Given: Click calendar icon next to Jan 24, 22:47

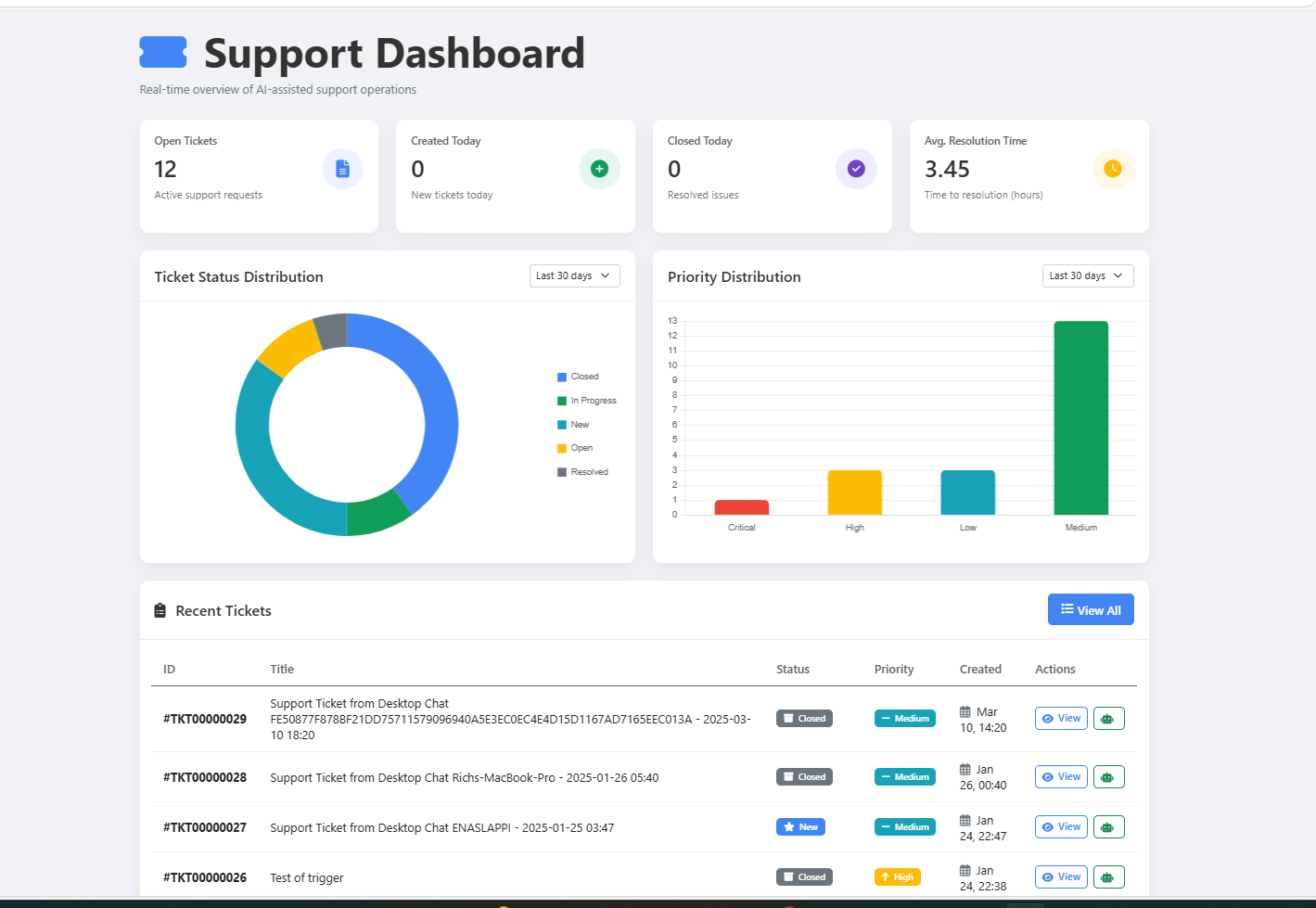Looking at the screenshot, I should tap(965, 821).
